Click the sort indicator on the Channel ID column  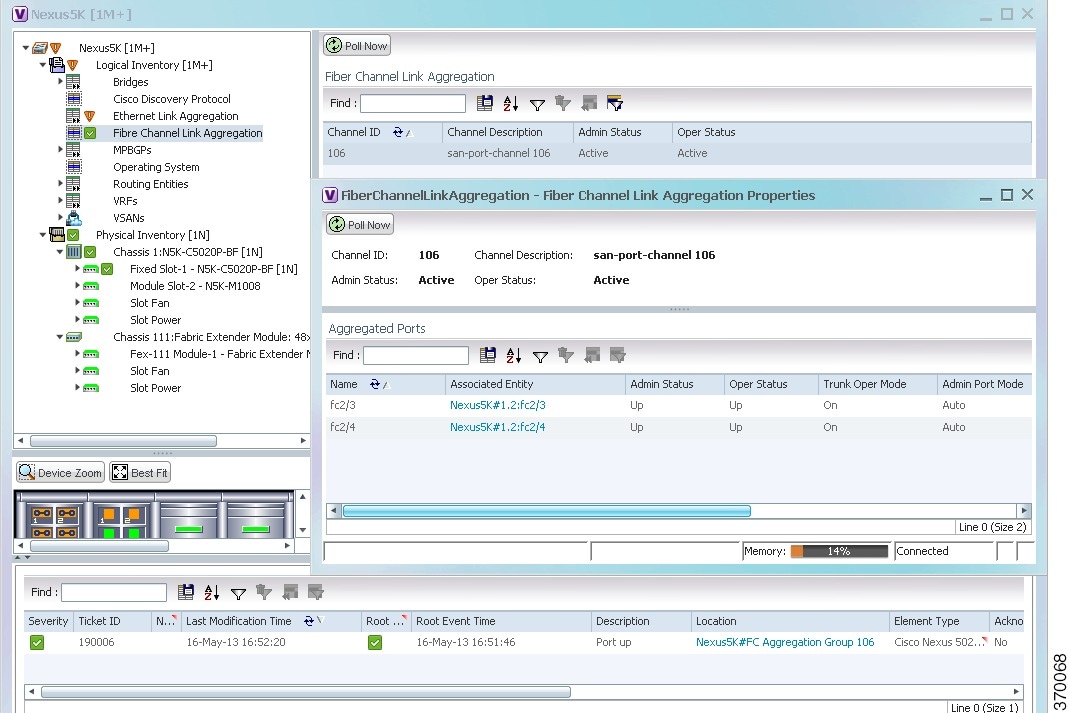tap(403, 132)
